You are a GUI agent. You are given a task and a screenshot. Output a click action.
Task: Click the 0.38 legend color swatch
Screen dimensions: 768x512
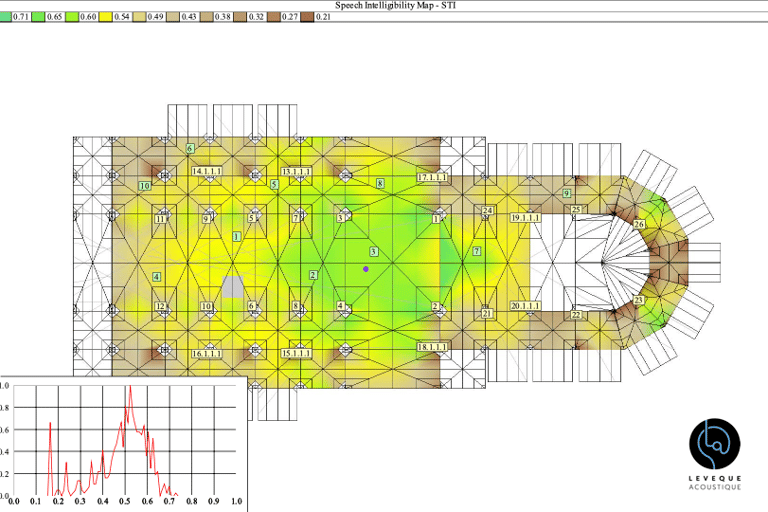206,17
